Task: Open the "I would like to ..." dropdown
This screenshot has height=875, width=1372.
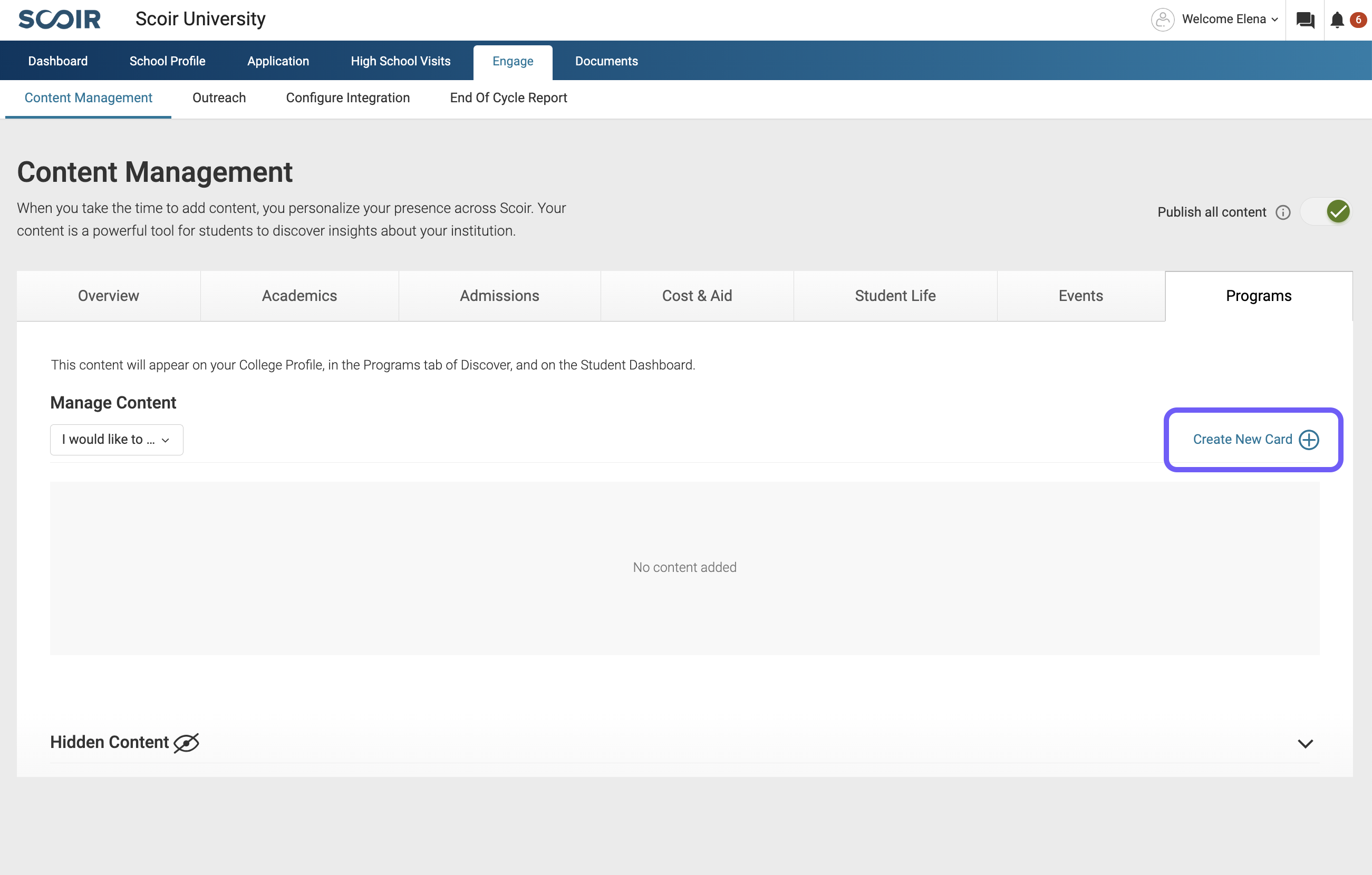Action: point(116,439)
